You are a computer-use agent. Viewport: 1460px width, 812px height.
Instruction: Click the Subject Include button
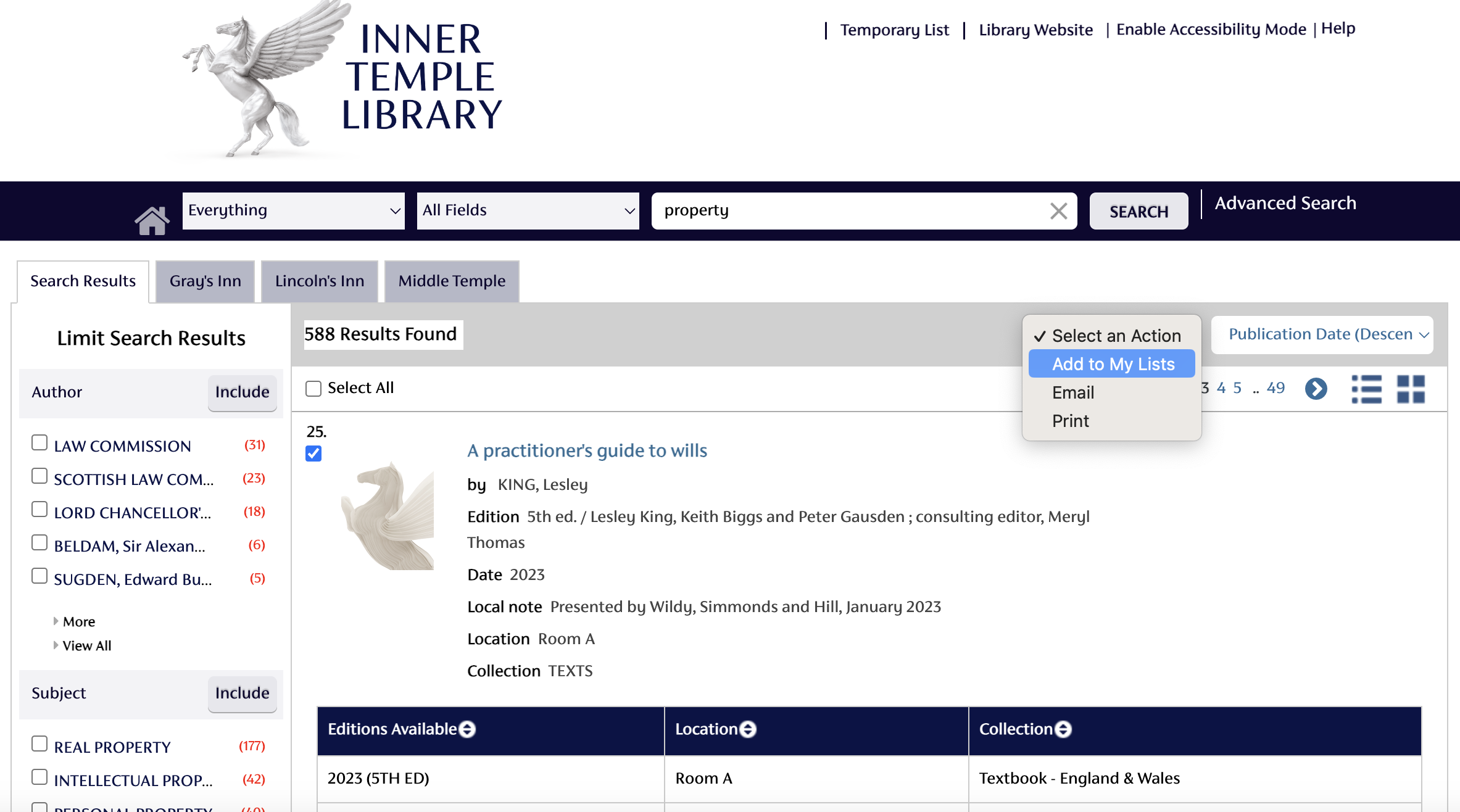click(x=242, y=694)
